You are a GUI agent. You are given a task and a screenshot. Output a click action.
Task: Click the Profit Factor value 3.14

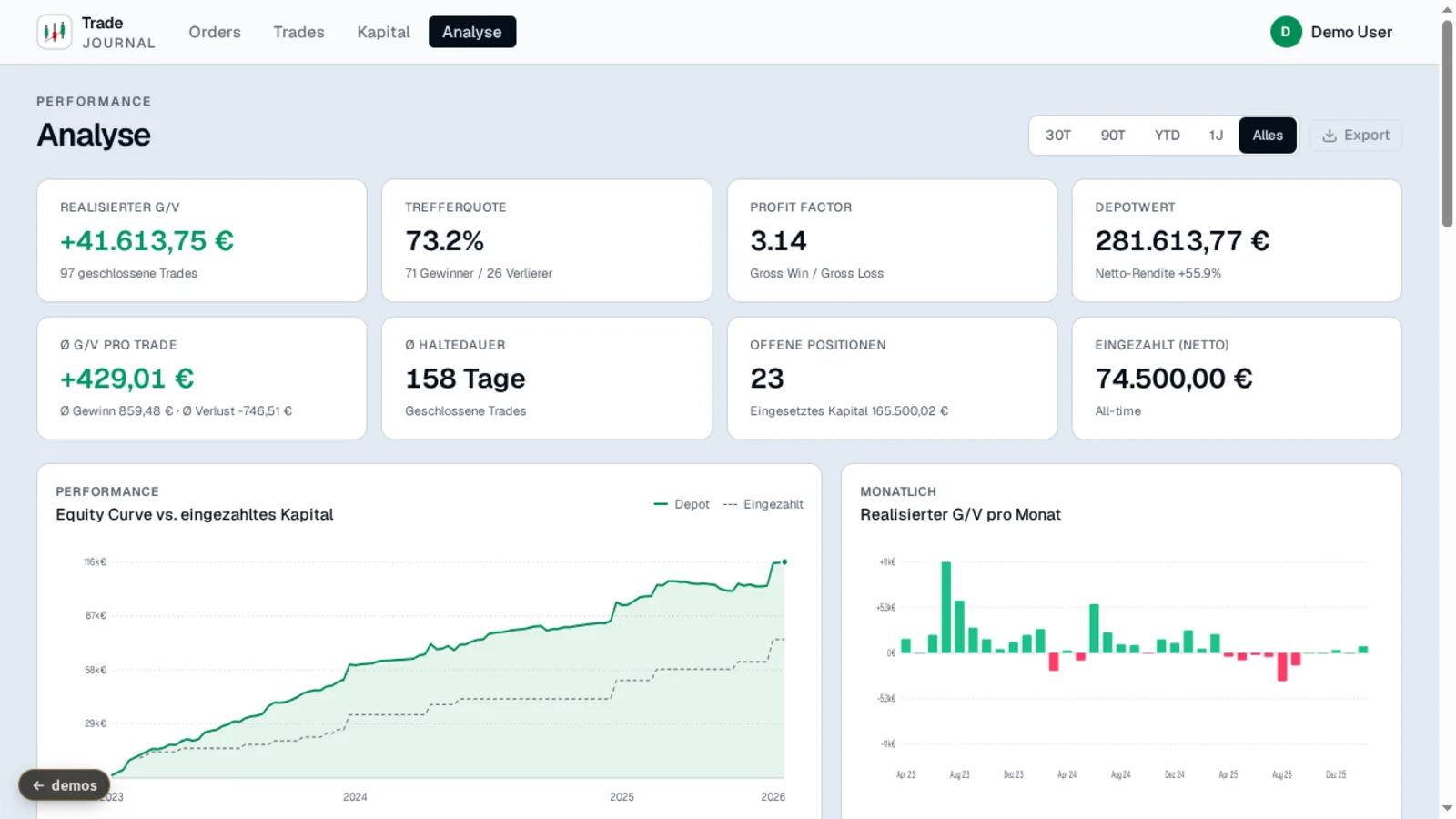coord(778,241)
